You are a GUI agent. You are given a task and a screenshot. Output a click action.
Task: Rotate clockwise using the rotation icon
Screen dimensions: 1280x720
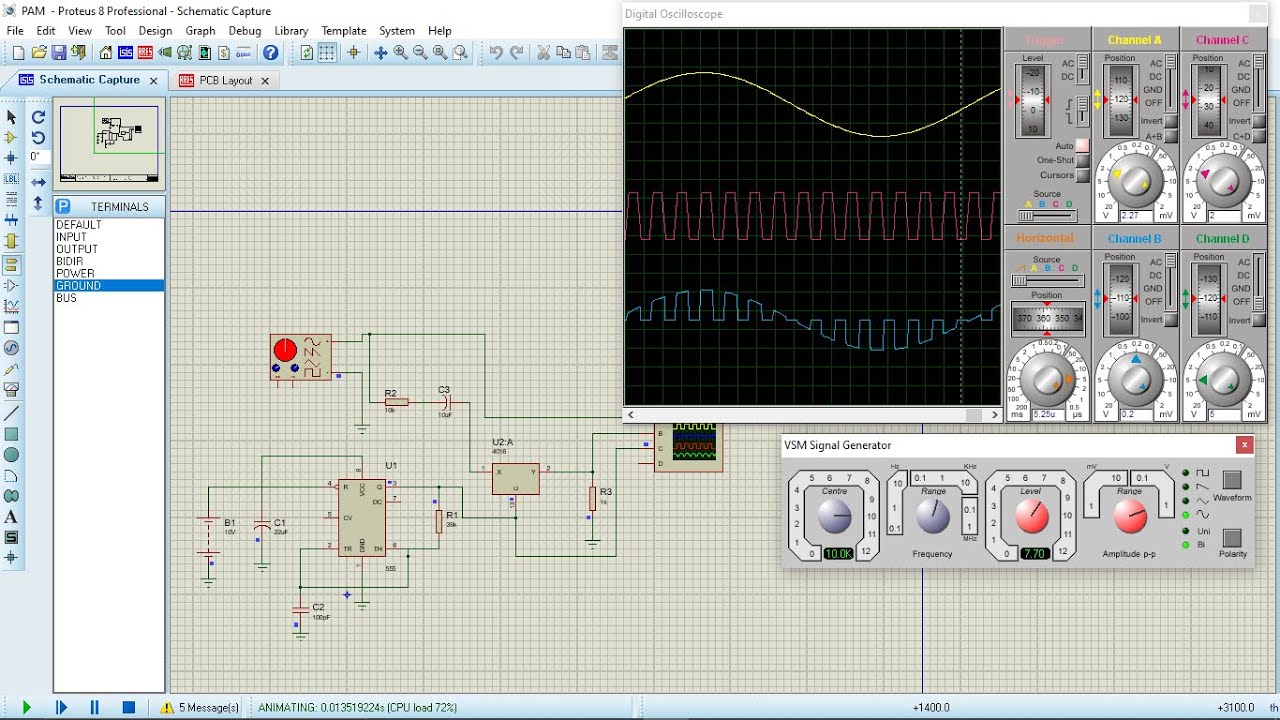click(38, 117)
